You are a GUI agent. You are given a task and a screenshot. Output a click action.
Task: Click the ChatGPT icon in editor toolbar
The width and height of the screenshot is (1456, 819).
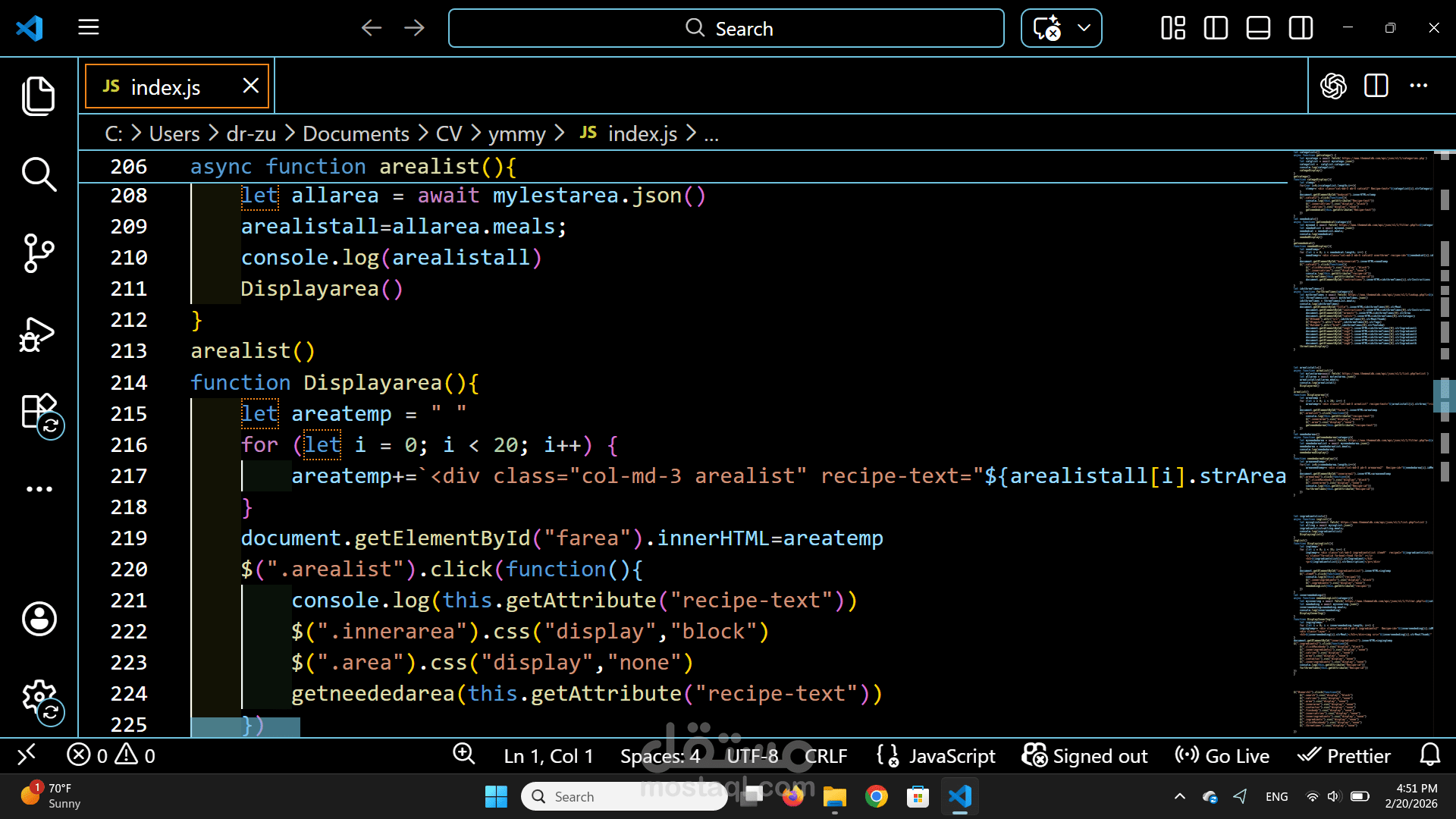[1333, 86]
